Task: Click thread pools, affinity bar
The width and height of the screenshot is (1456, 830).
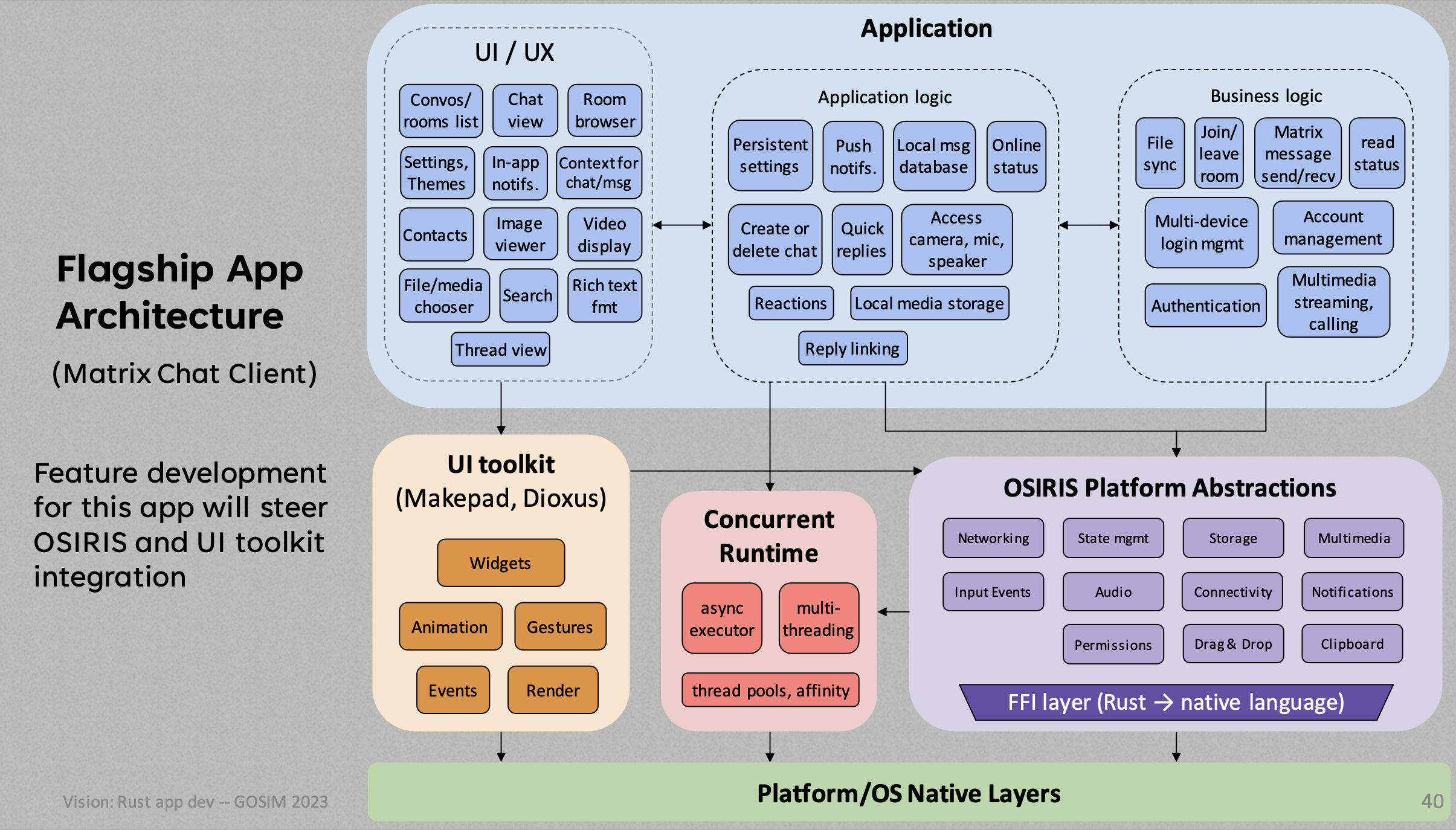Action: (770, 690)
